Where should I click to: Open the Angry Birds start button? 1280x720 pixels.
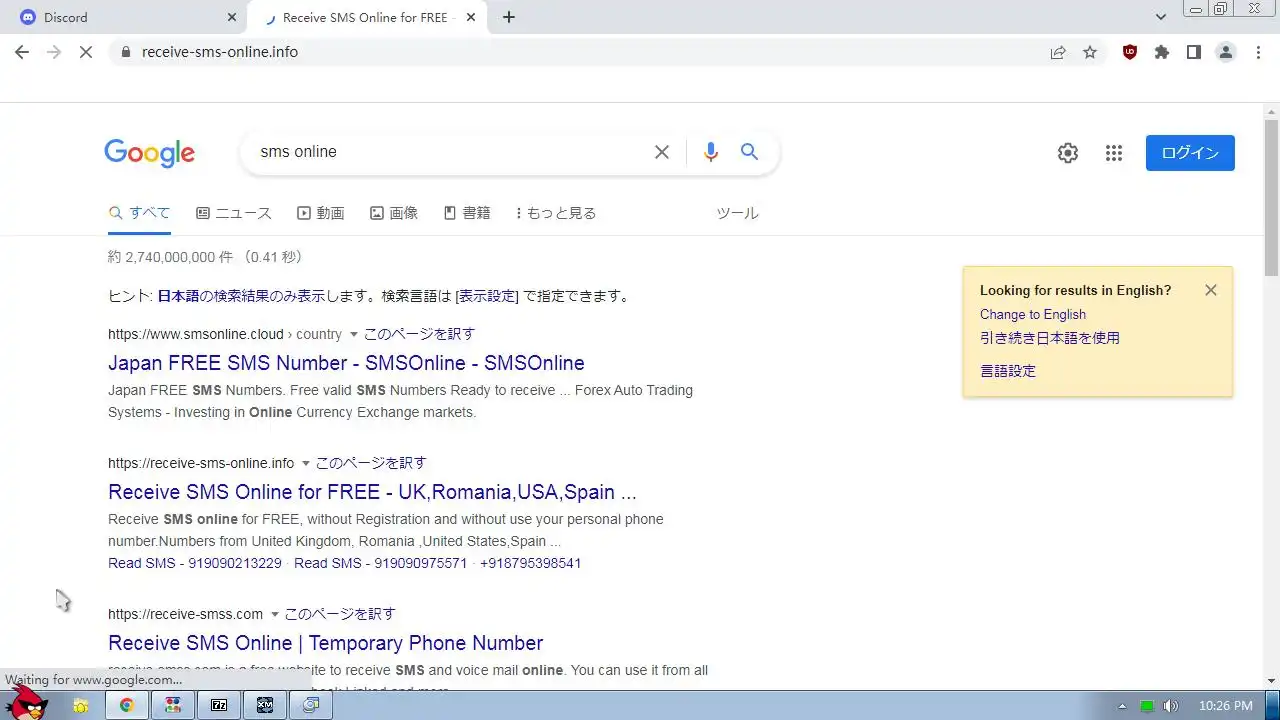[x=26, y=704]
